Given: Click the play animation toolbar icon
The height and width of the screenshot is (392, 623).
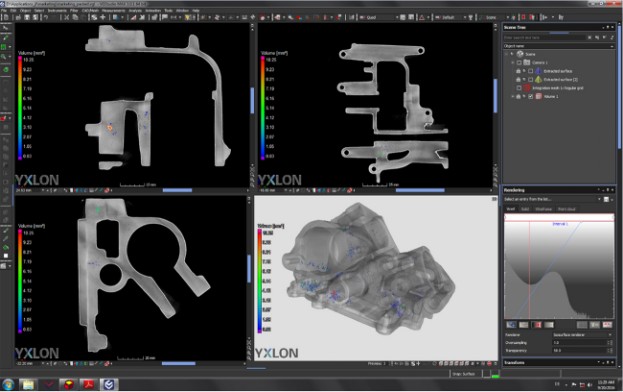Looking at the screenshot, I should click(x=544, y=17).
